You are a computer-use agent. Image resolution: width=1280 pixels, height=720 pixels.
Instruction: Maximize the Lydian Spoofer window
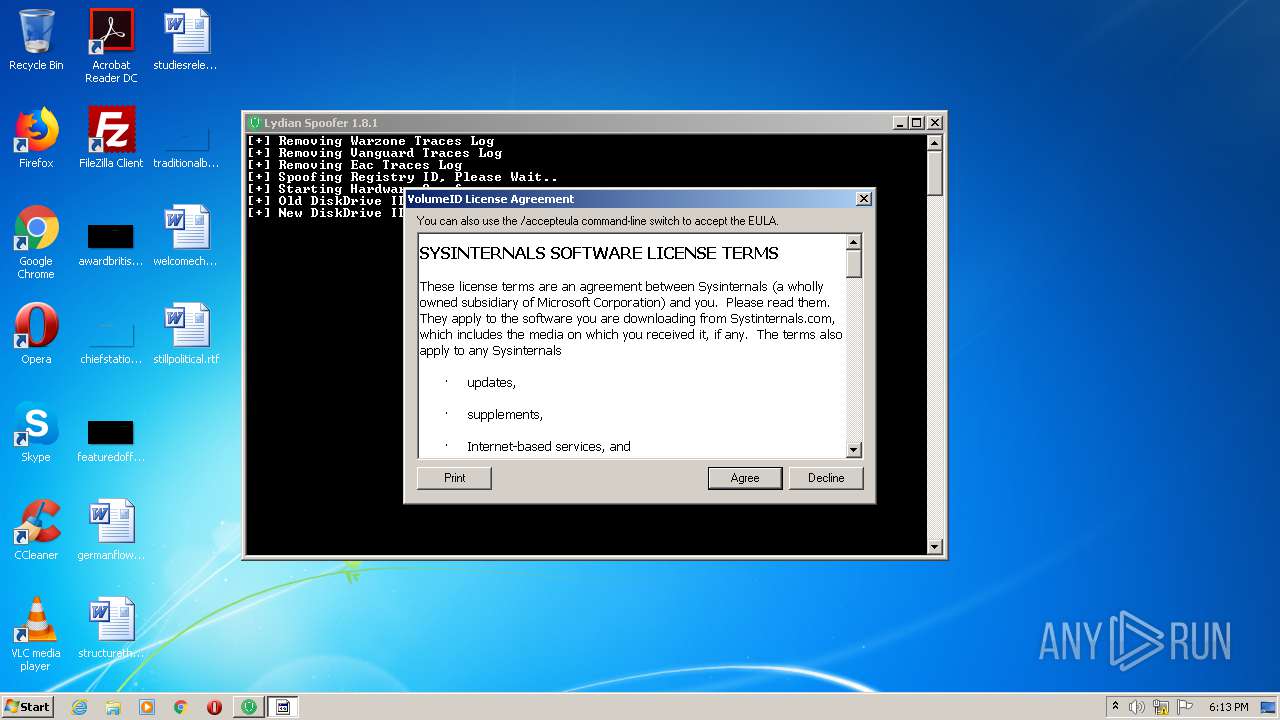pos(916,123)
